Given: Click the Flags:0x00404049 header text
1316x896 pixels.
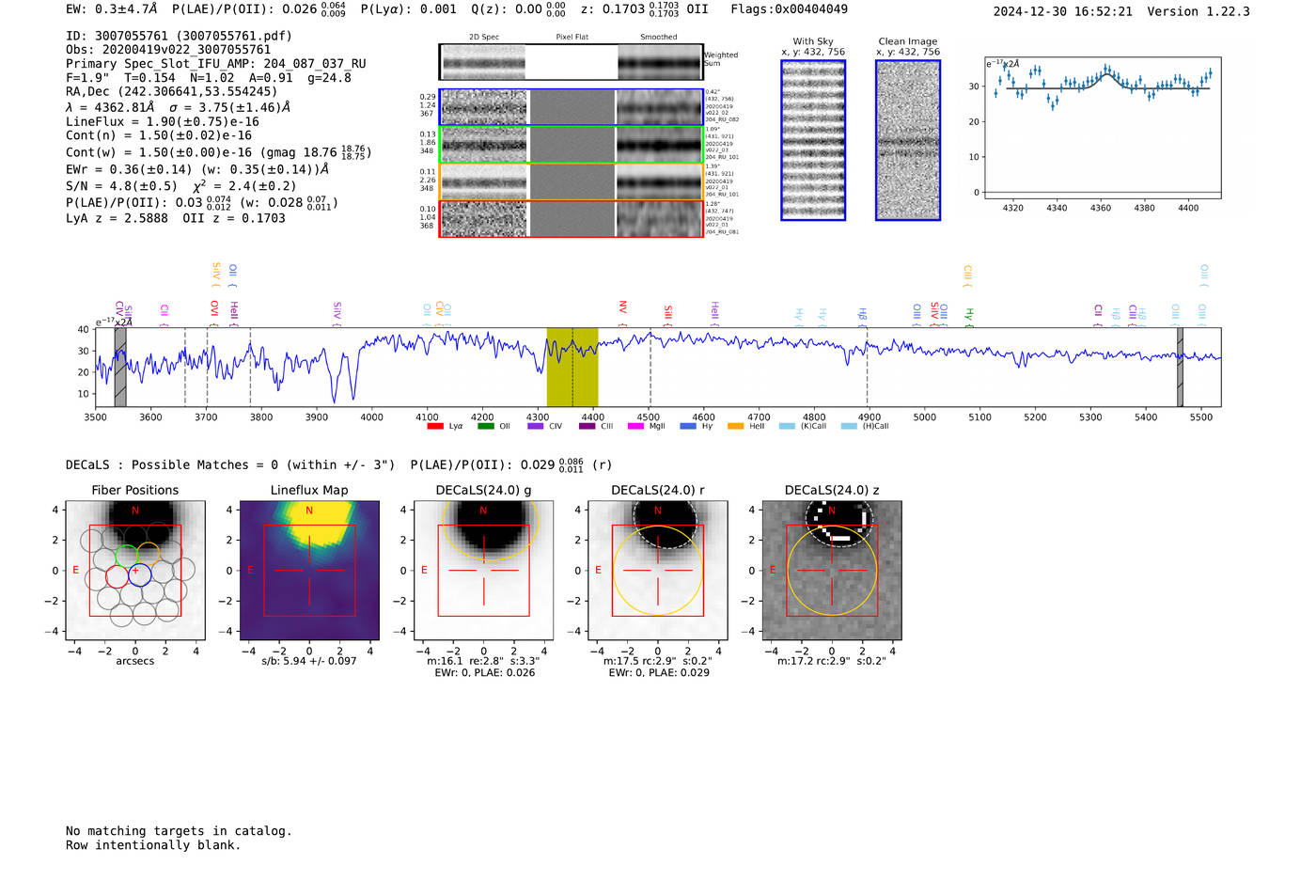Looking at the screenshot, I should click(x=789, y=9).
